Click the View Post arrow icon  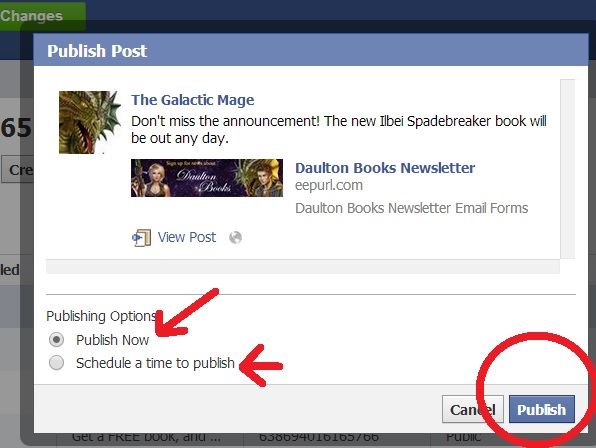(x=141, y=238)
